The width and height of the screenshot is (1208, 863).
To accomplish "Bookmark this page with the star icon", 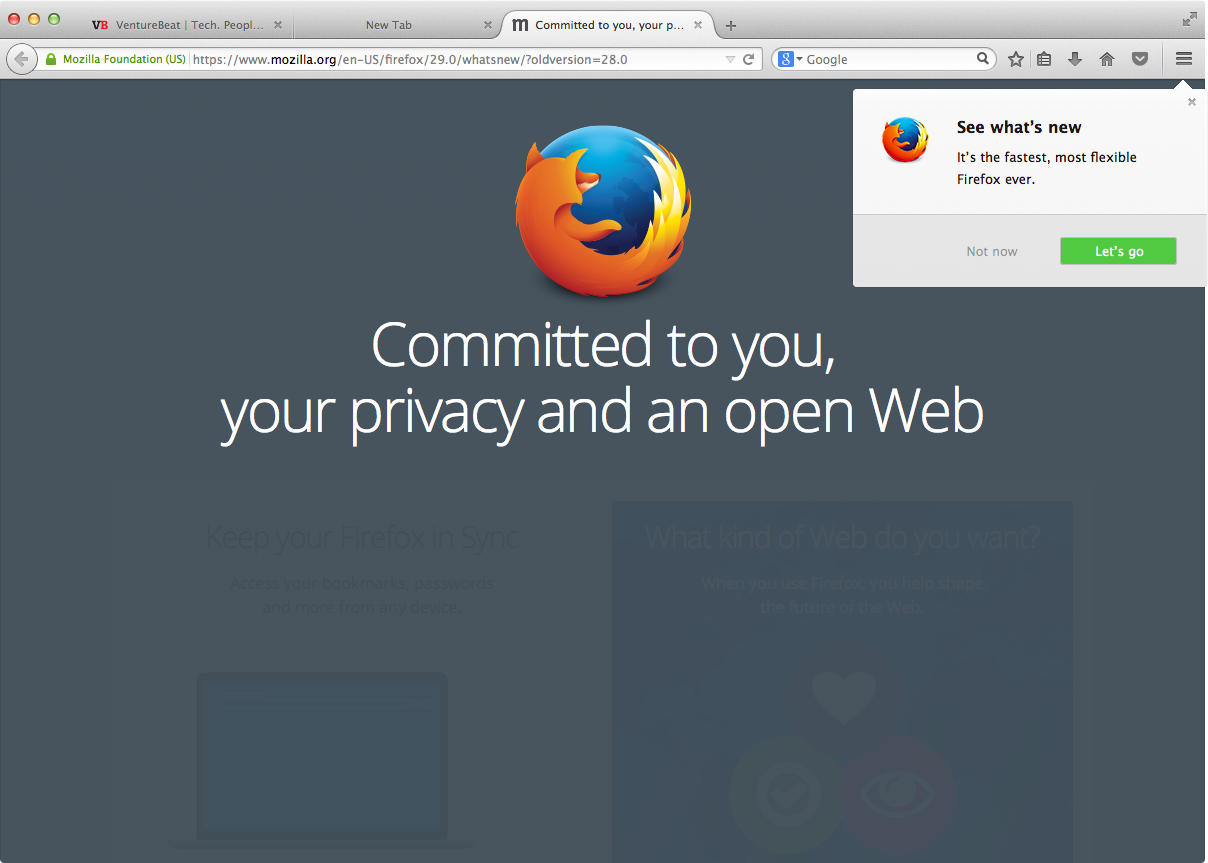I will coord(1016,59).
